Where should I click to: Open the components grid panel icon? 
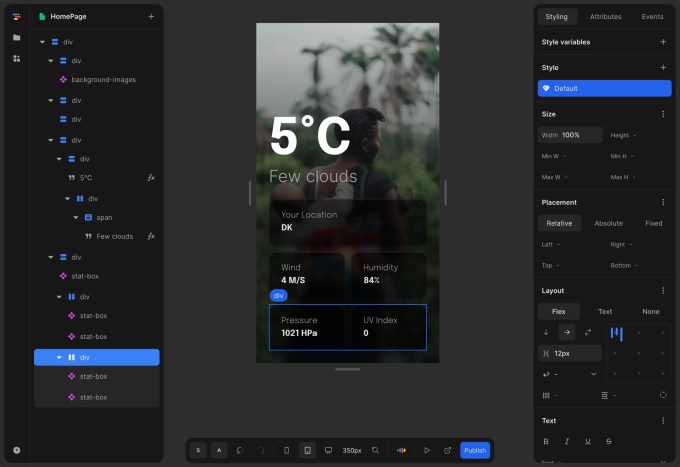[x=16, y=59]
